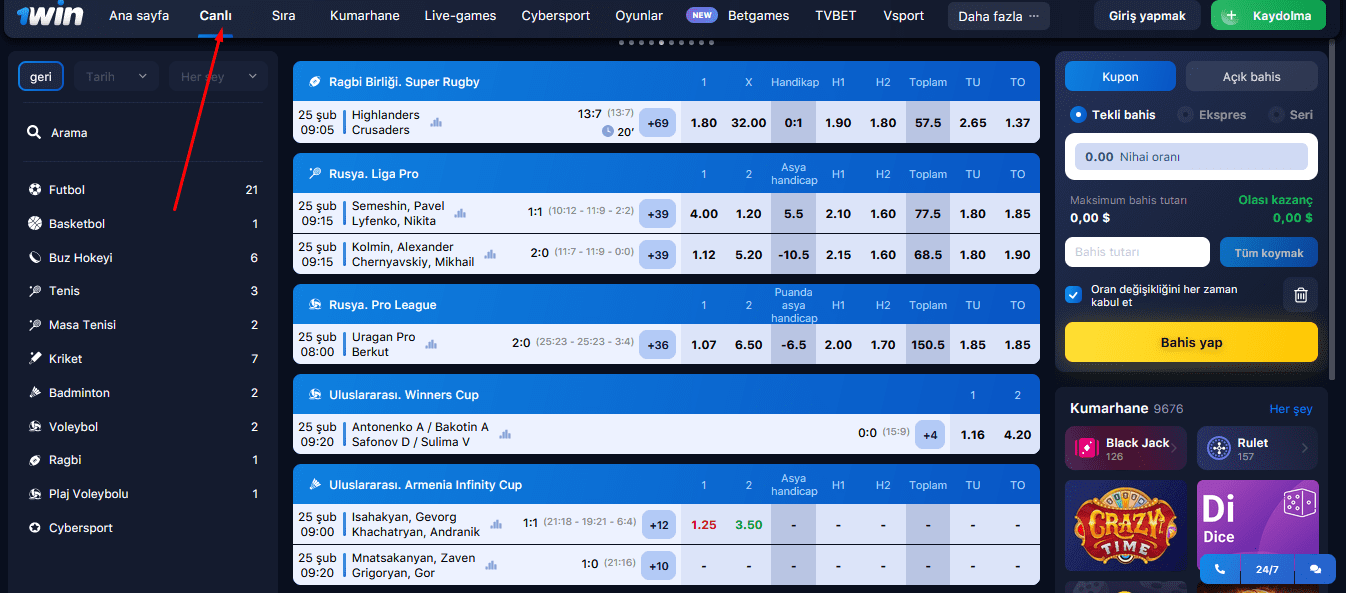The image size is (1346, 593).
Task: Select Ekspres bet type radio
Action: tap(1185, 115)
